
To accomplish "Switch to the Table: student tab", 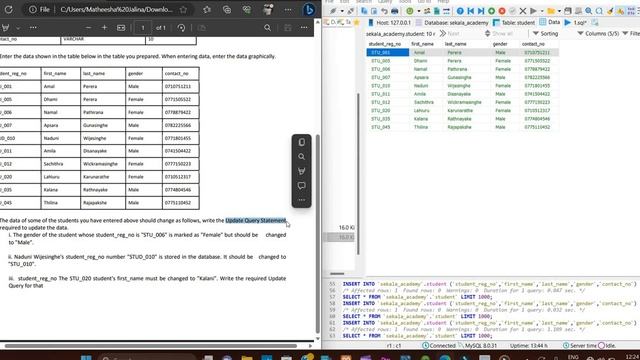I will point(514,22).
